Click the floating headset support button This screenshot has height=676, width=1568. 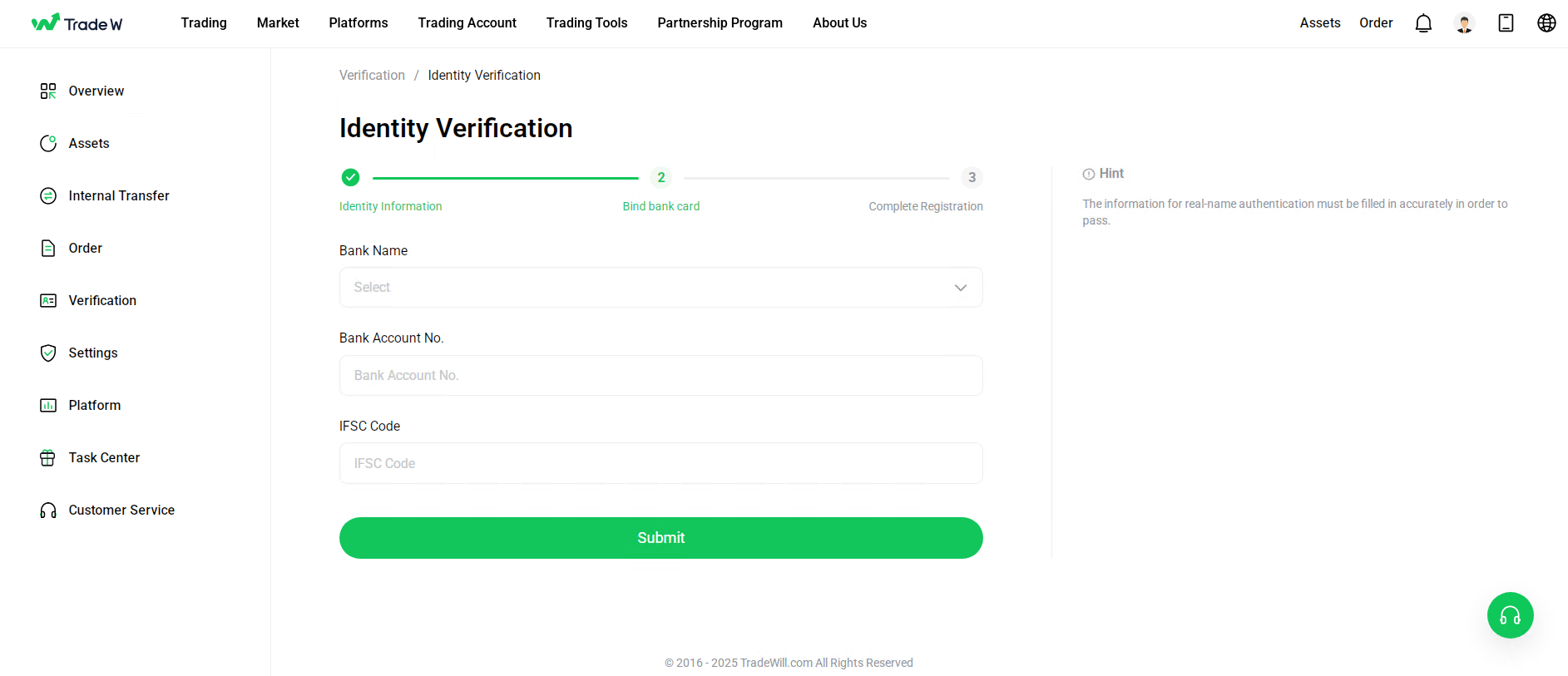coord(1510,615)
